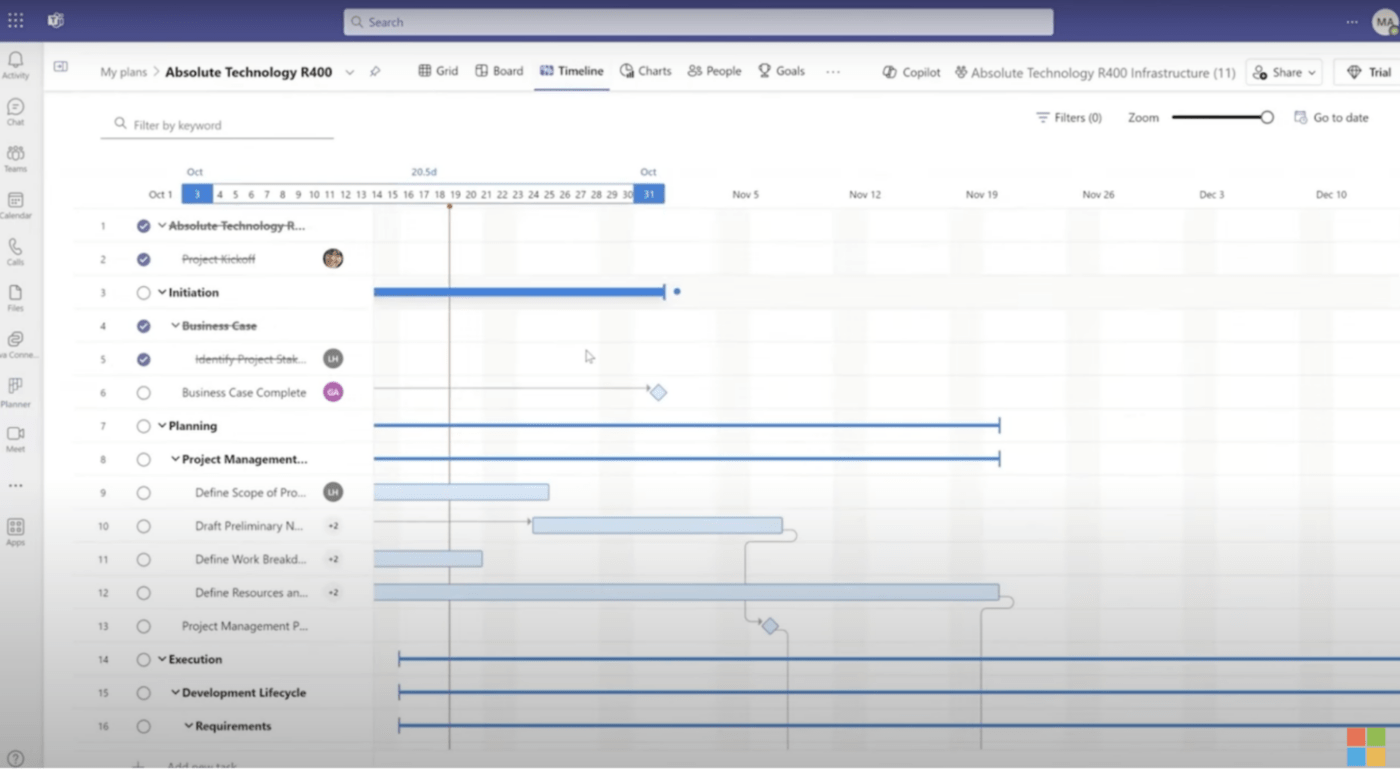Image resolution: width=1400 pixels, height=769 pixels.
Task: Switch to the Grid view
Action: tap(438, 71)
